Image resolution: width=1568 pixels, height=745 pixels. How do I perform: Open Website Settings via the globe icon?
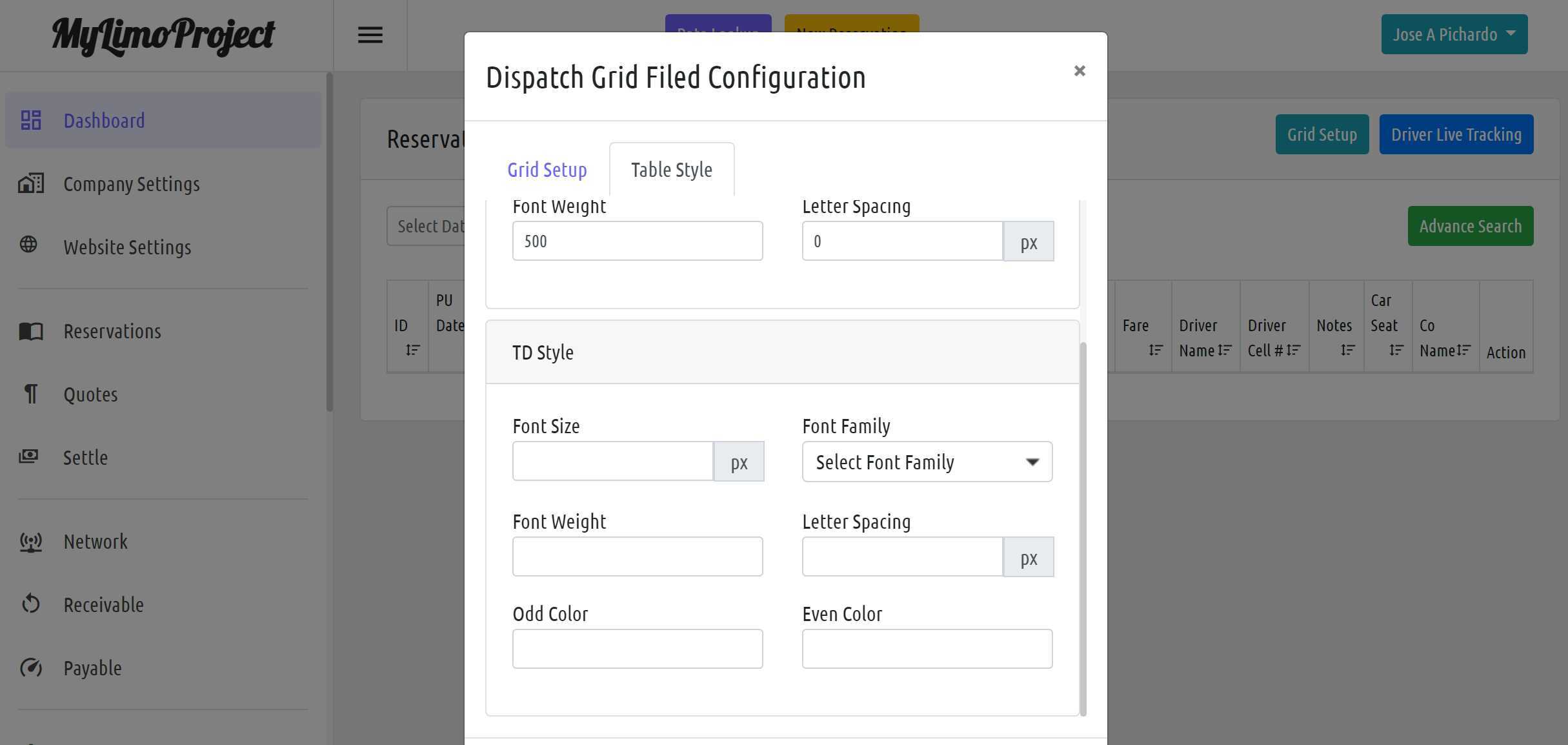(x=29, y=245)
